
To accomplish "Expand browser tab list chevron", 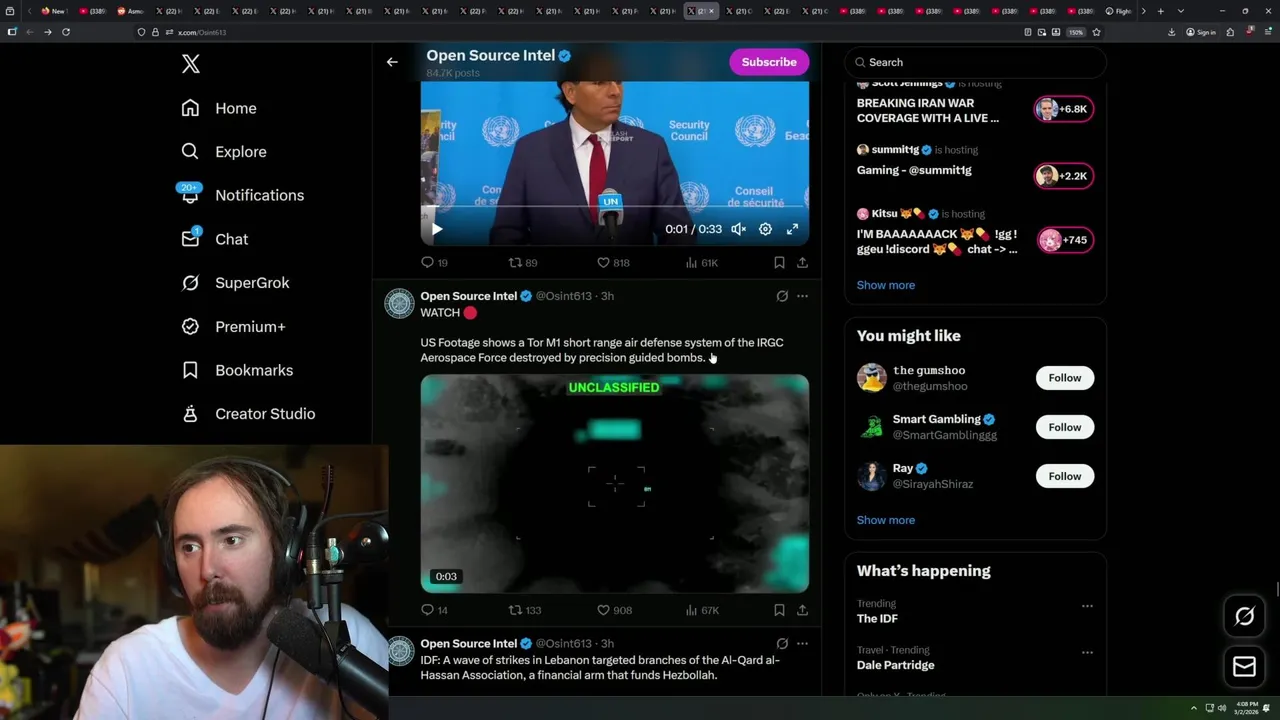I will 1180,11.
